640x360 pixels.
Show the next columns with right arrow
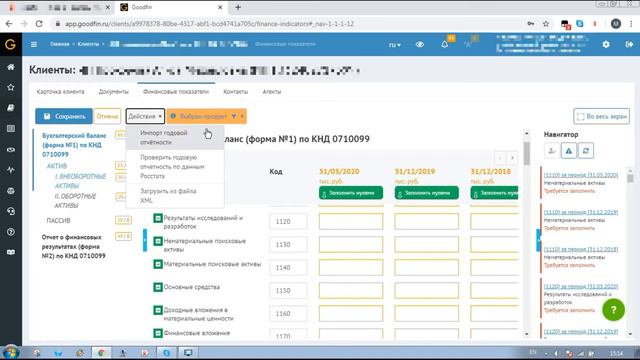pyautogui.click(x=512, y=158)
